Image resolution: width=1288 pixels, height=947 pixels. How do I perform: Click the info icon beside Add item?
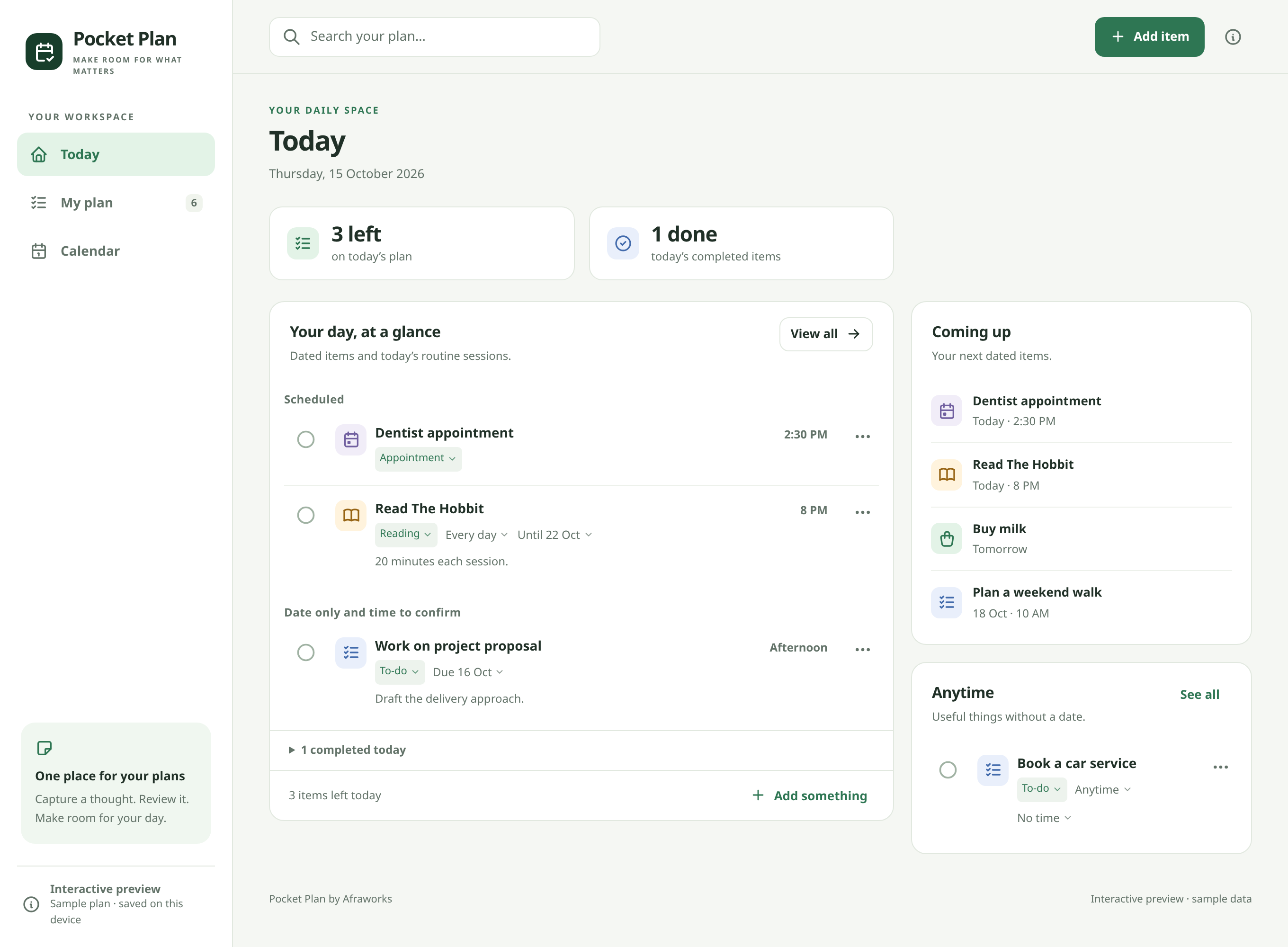[1233, 37]
